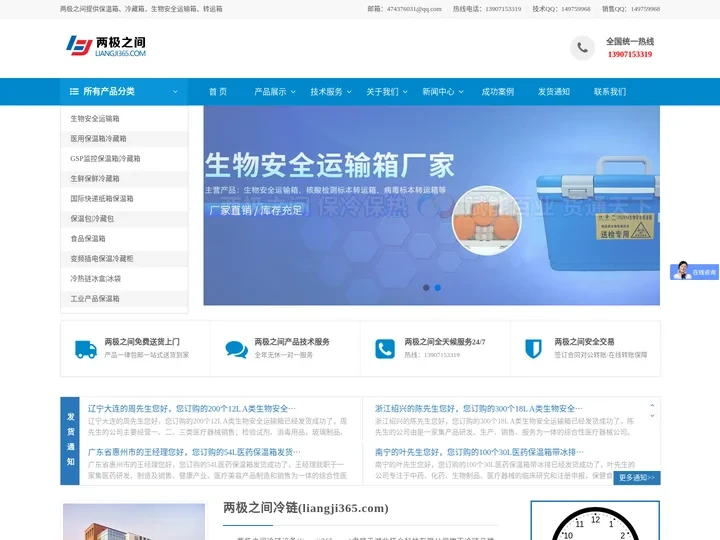The image size is (720, 540).
Task: Click the 两极之间免费送货上门 title
Action: point(142,342)
